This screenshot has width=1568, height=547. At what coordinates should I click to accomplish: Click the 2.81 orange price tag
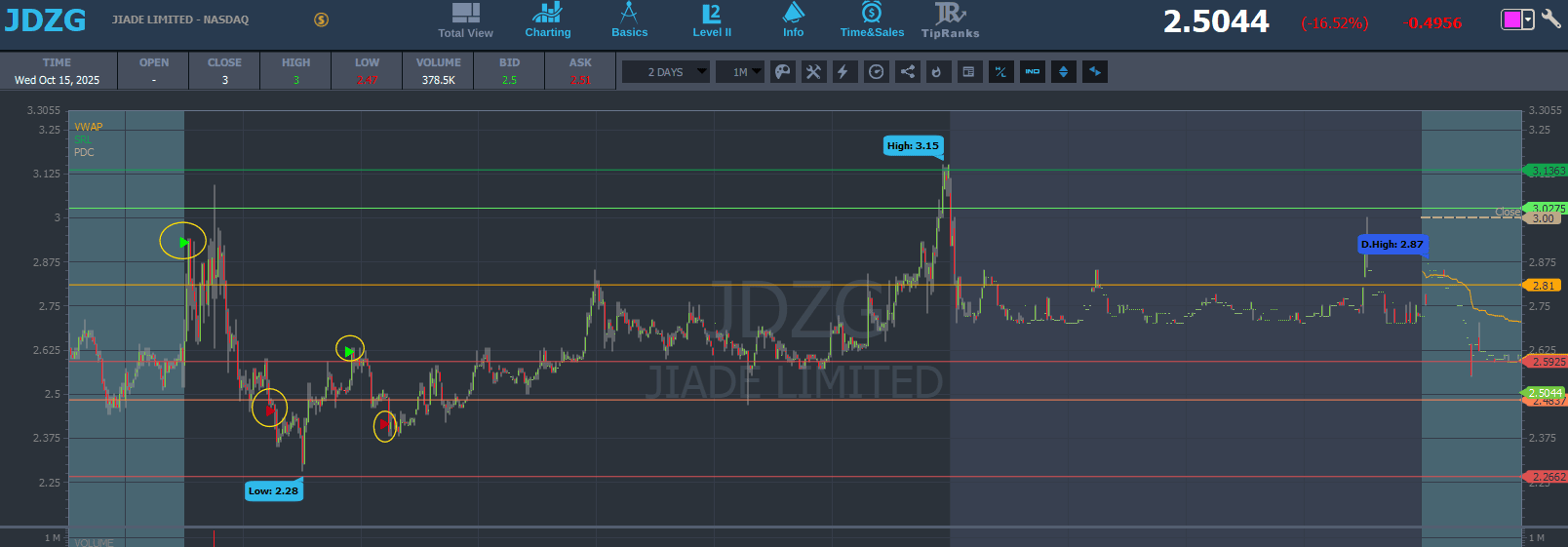click(1543, 286)
